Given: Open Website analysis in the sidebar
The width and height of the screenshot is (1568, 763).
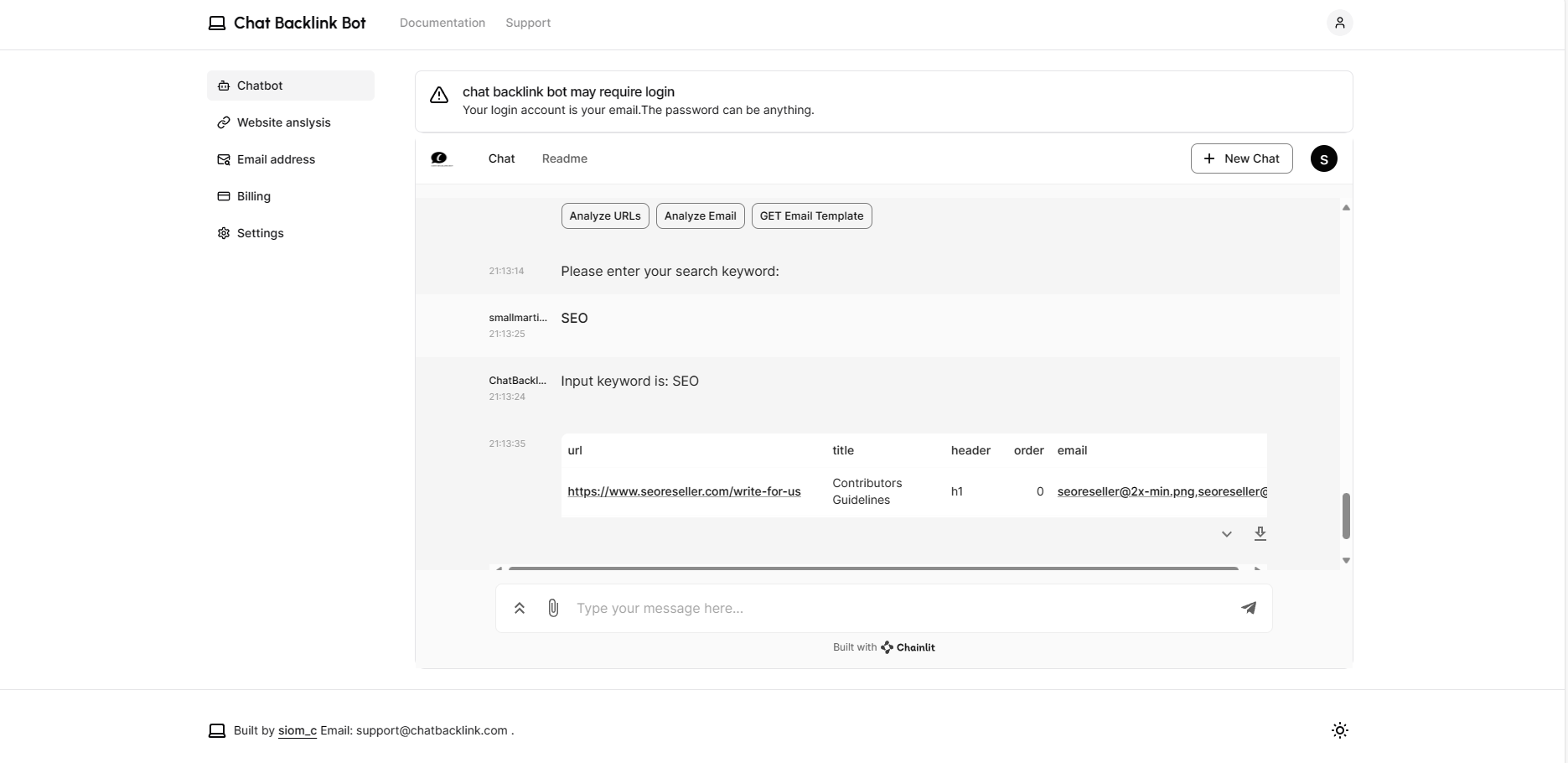Looking at the screenshot, I should [x=283, y=122].
